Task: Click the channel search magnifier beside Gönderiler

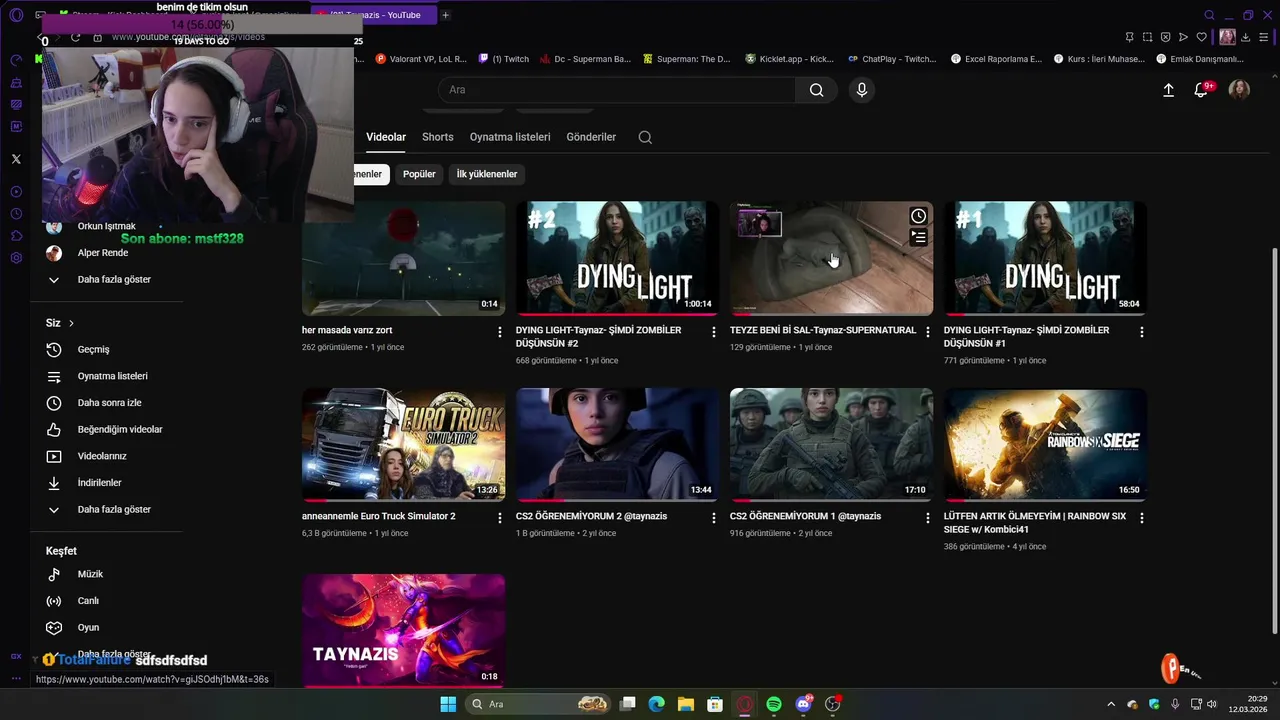Action: tap(645, 137)
